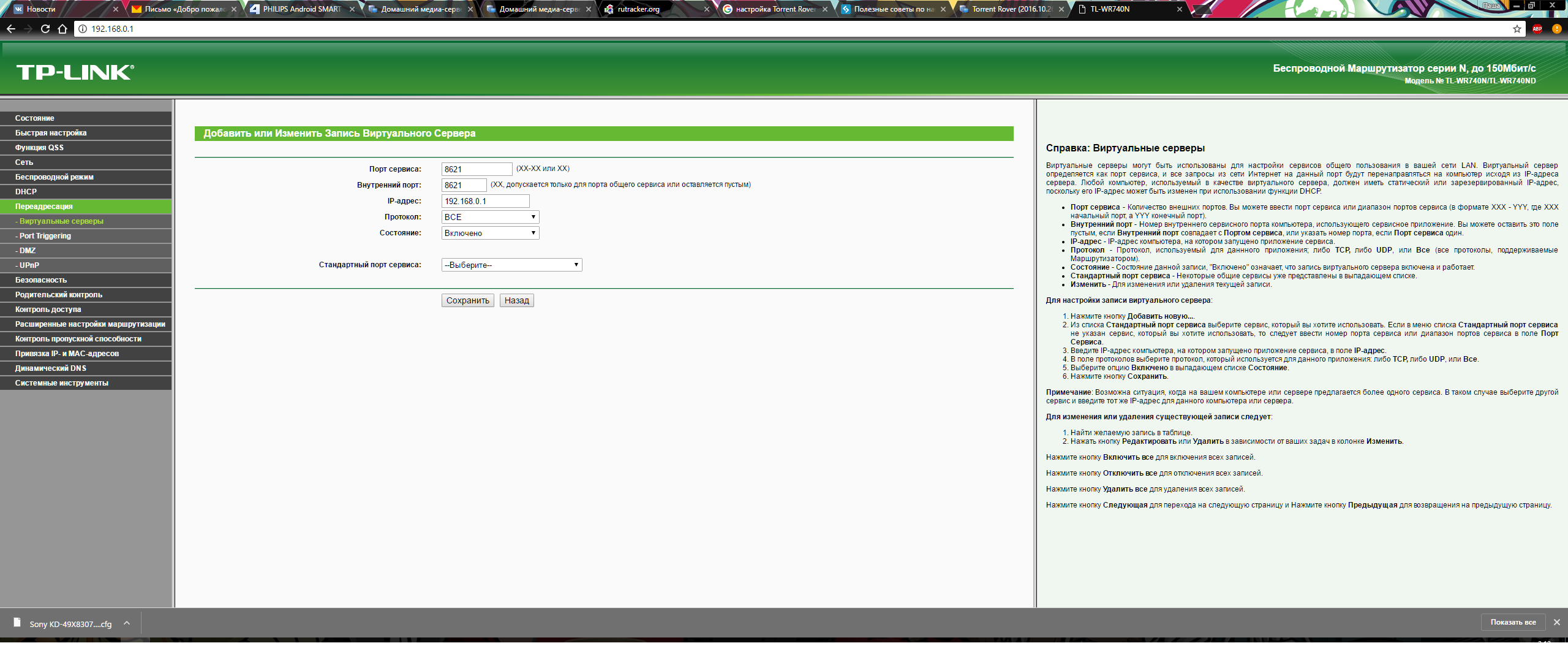Click the Порт сервиса input field
Viewport: 1568px width, 662px height.
477,169
